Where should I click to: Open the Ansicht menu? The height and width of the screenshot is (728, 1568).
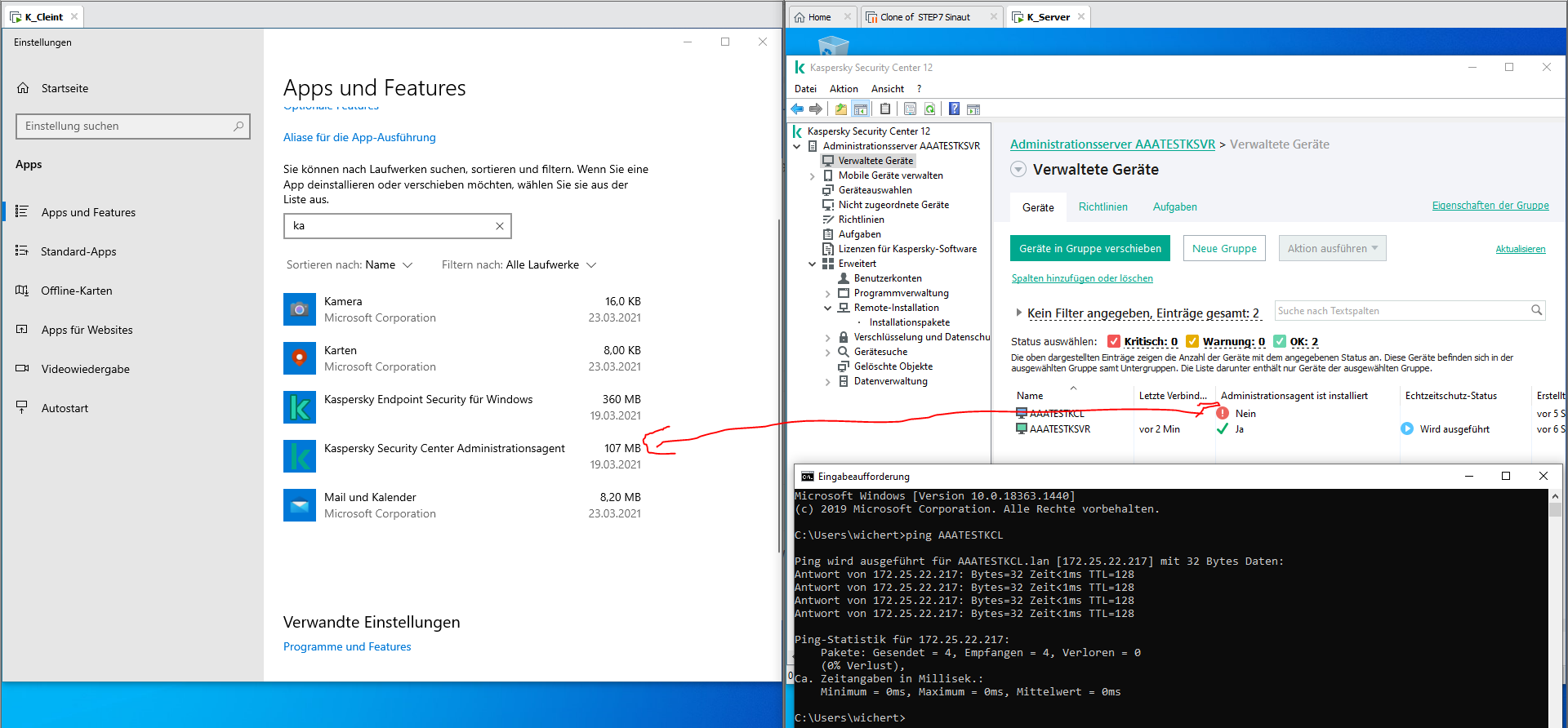point(887,89)
